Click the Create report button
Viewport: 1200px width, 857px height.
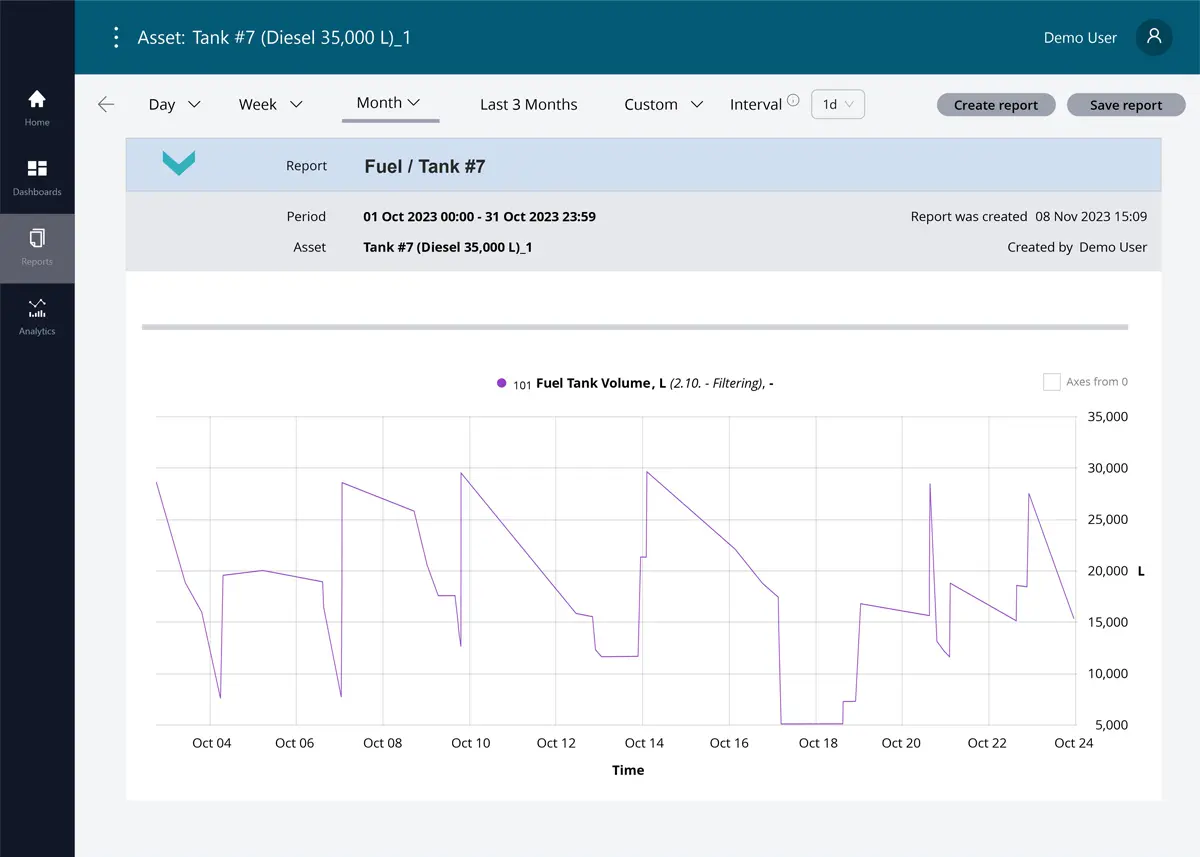click(995, 105)
